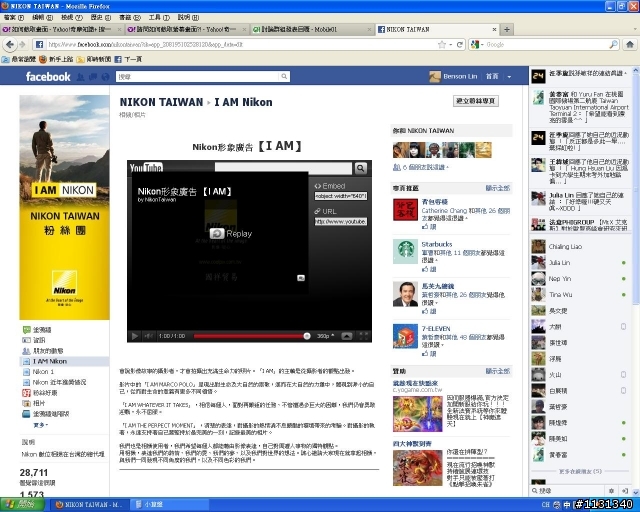Like the 7-ELEVEN page with the thumb icon

pos(425,354)
